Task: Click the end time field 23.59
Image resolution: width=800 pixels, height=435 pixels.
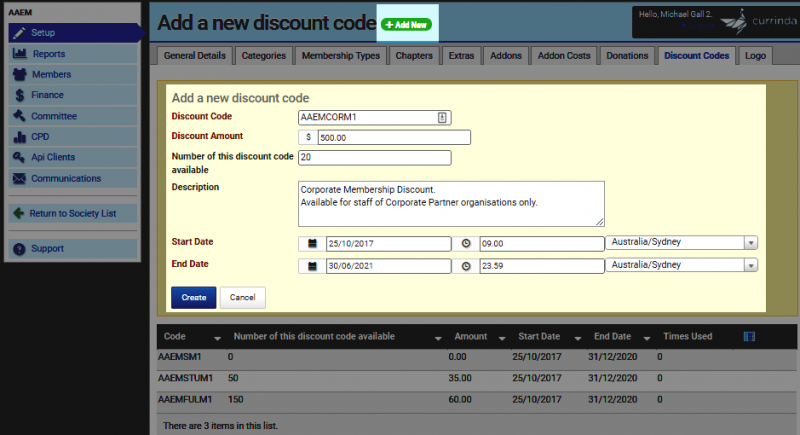Action: (x=542, y=266)
